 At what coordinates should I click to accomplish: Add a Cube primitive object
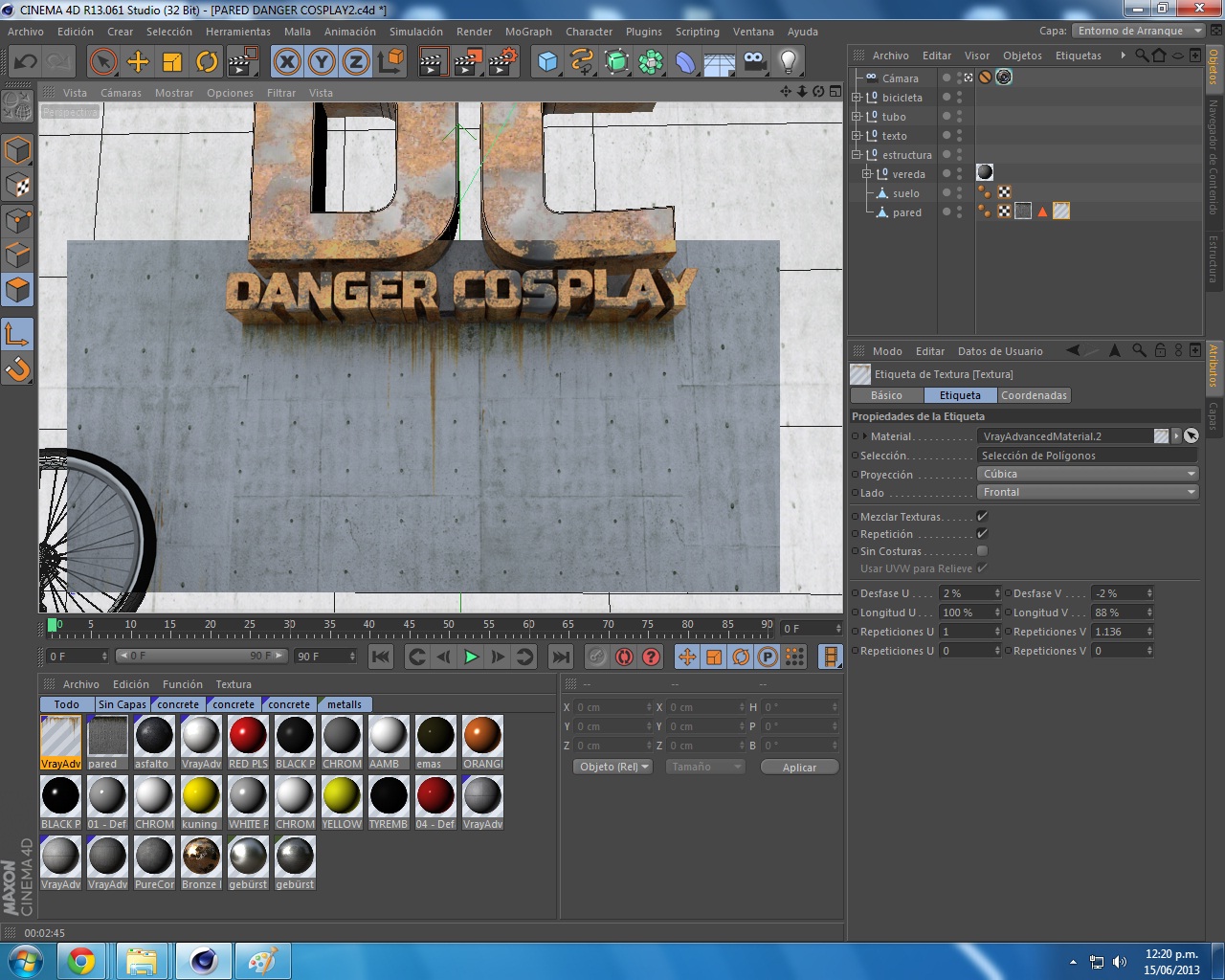pos(548,62)
